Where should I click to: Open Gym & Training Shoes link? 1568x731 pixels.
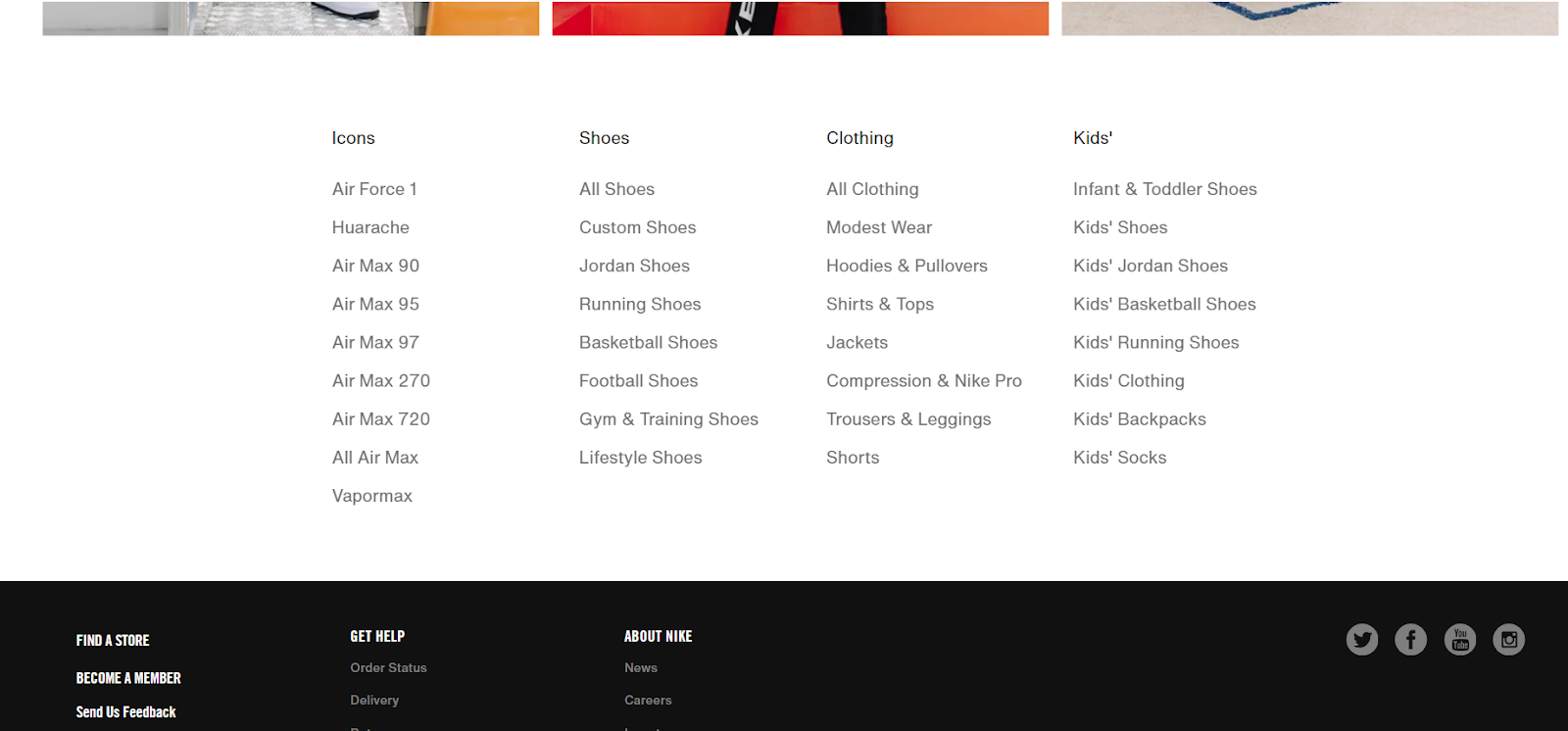point(668,418)
